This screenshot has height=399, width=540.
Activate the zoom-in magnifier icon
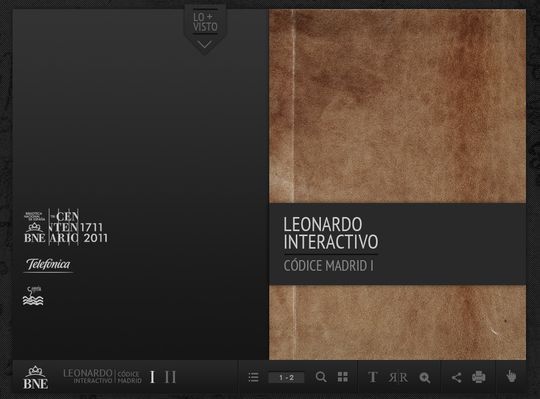(x=425, y=378)
